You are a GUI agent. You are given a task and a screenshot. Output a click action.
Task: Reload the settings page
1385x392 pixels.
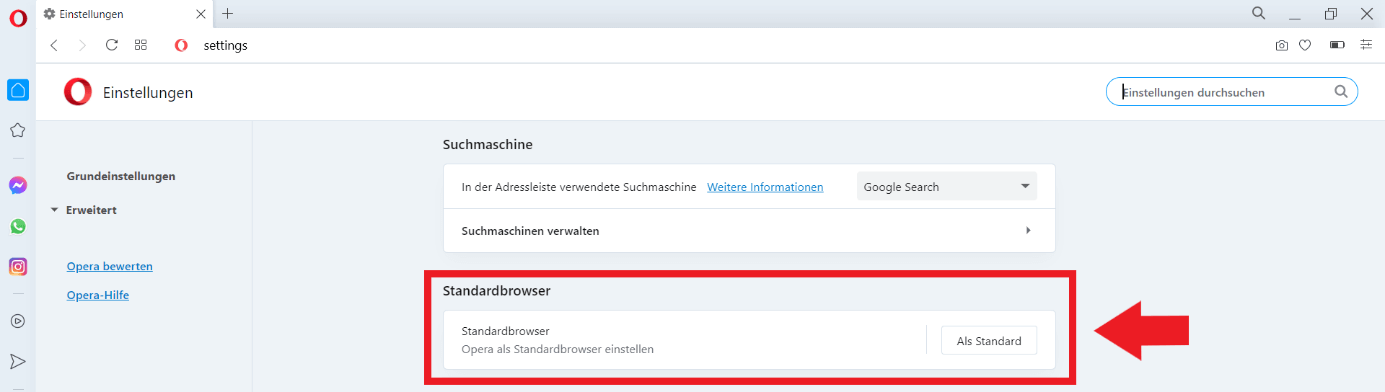(112, 45)
